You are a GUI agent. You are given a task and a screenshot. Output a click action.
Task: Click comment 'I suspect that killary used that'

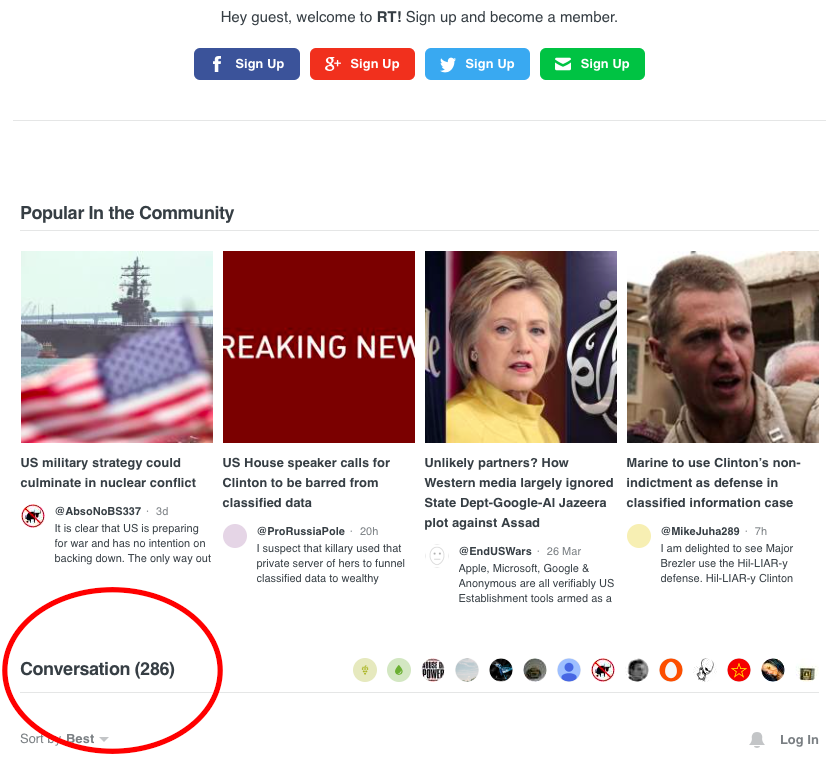pos(330,564)
